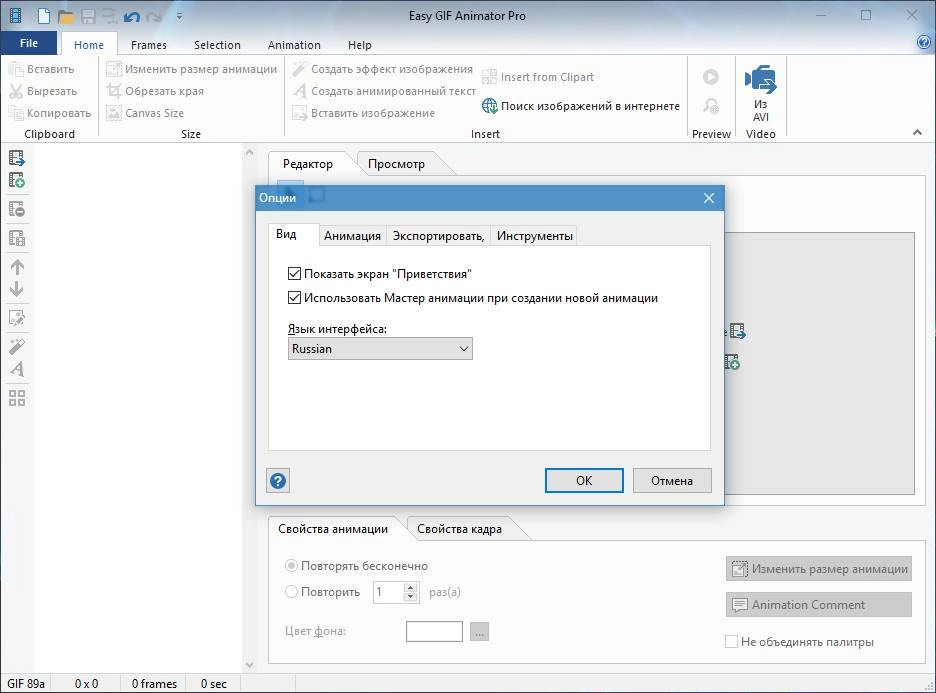Image resolution: width=936 pixels, height=693 pixels.
Task: Increase repeat count with spinner up
Action: (x=410, y=587)
